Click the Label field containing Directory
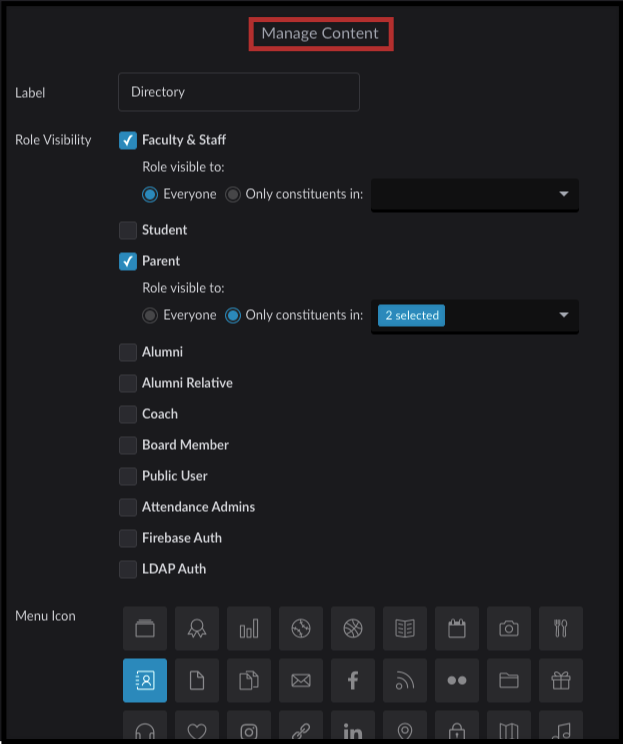Screen dimensions: 623x744 (239, 92)
